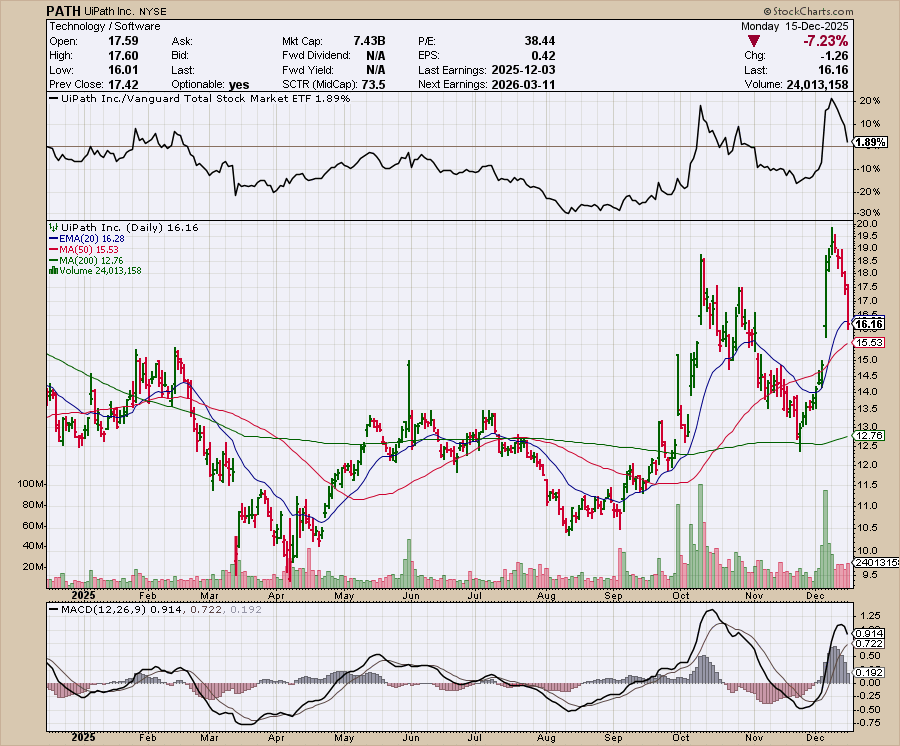Viewport: 900px width, 746px height.
Task: Click the Open value 17.59
Action: (x=123, y=41)
